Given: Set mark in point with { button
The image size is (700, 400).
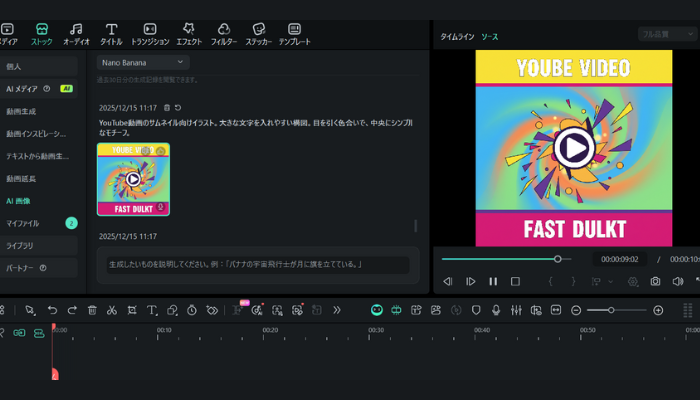Looking at the screenshot, I should (550, 281).
